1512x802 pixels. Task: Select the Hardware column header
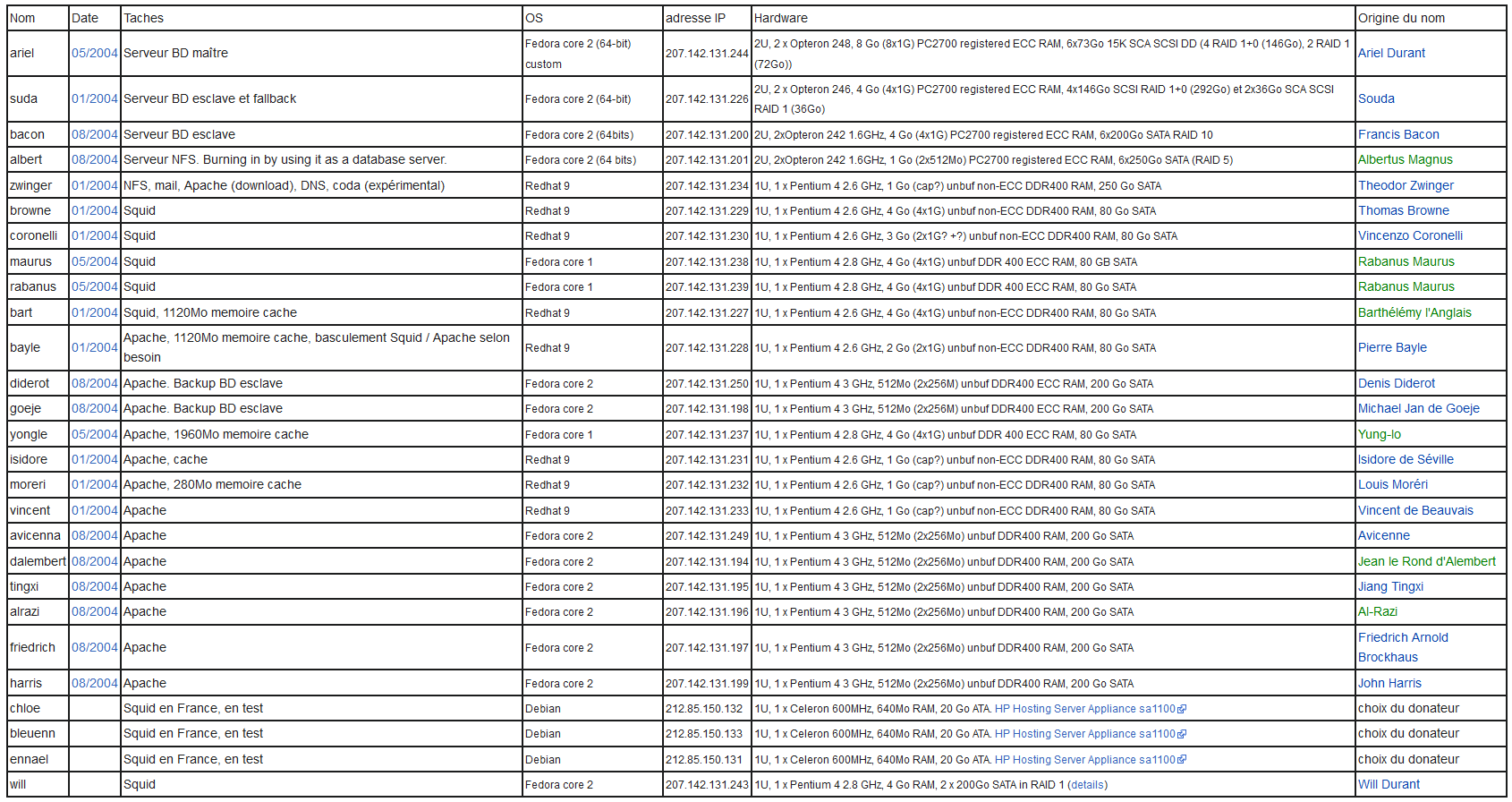(1053, 18)
